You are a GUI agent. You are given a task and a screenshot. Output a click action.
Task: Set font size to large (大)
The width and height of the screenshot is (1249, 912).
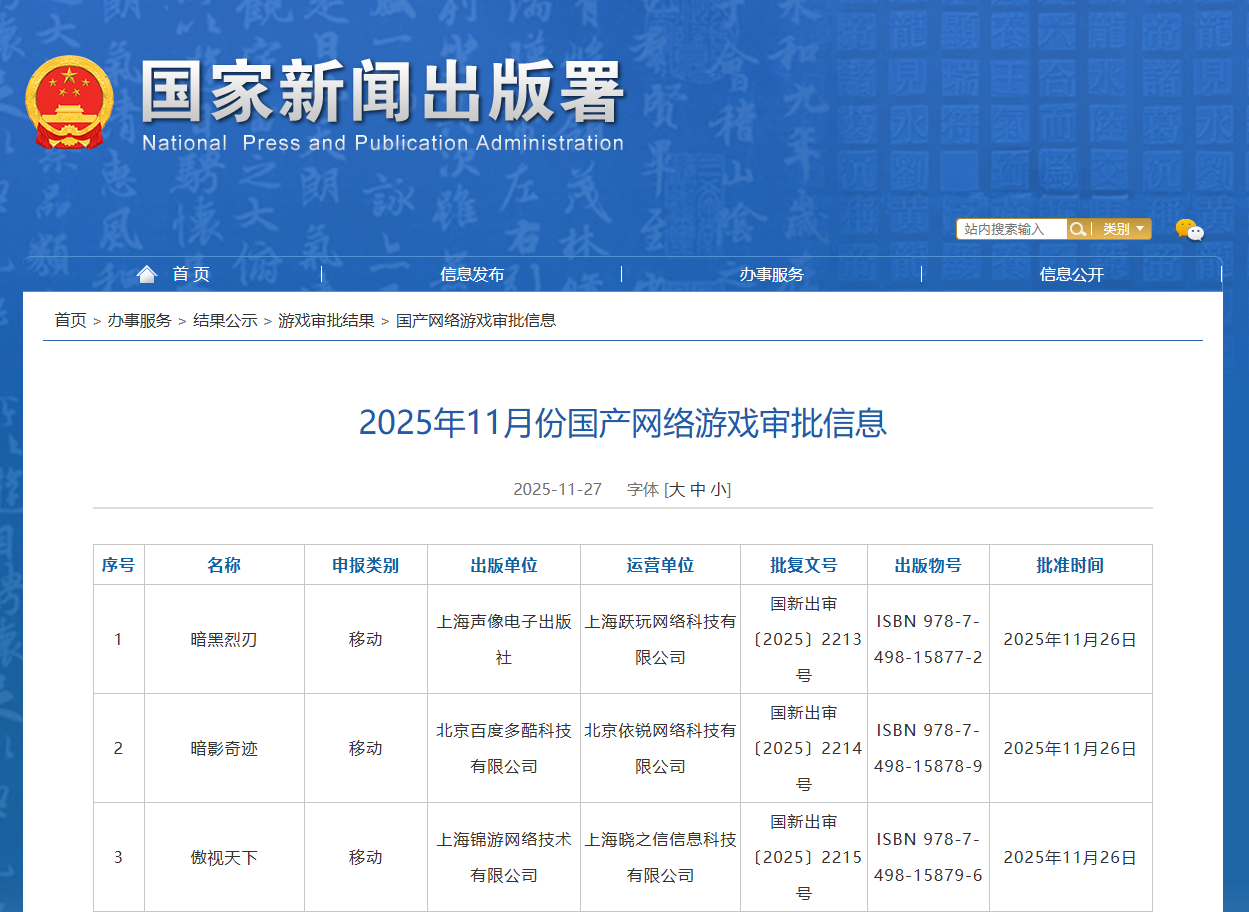click(x=676, y=489)
